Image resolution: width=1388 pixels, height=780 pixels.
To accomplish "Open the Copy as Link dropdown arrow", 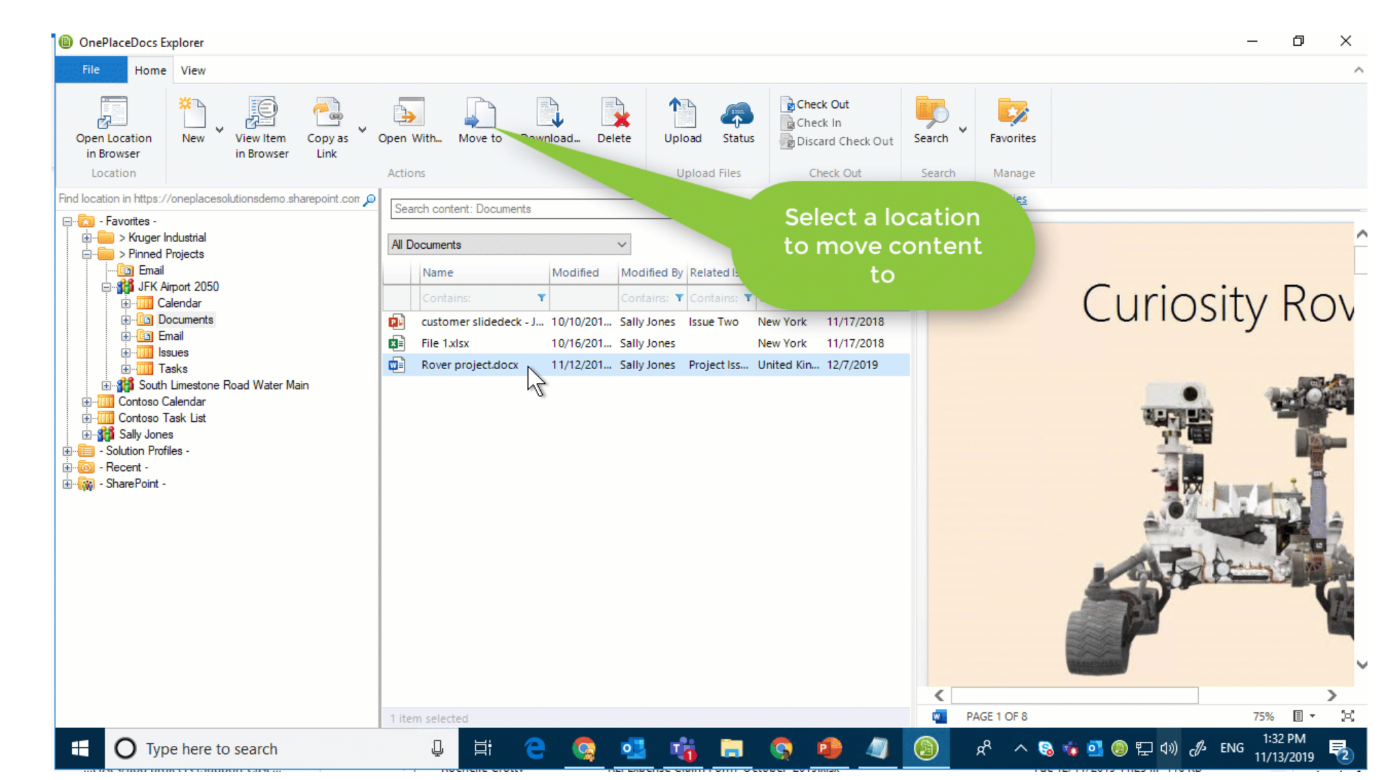I will click(362, 130).
